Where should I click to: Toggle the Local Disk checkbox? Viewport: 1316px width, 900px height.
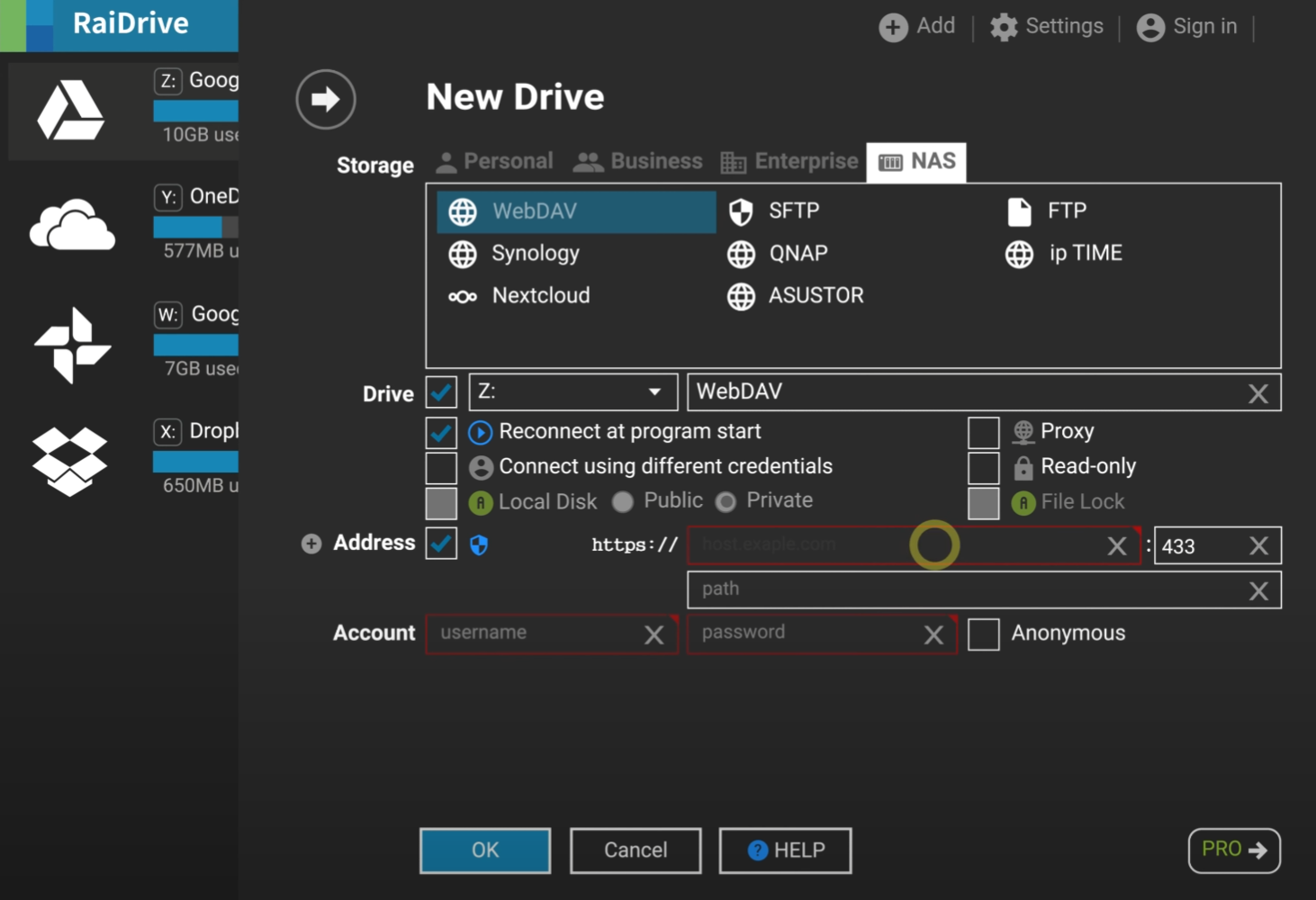(441, 503)
